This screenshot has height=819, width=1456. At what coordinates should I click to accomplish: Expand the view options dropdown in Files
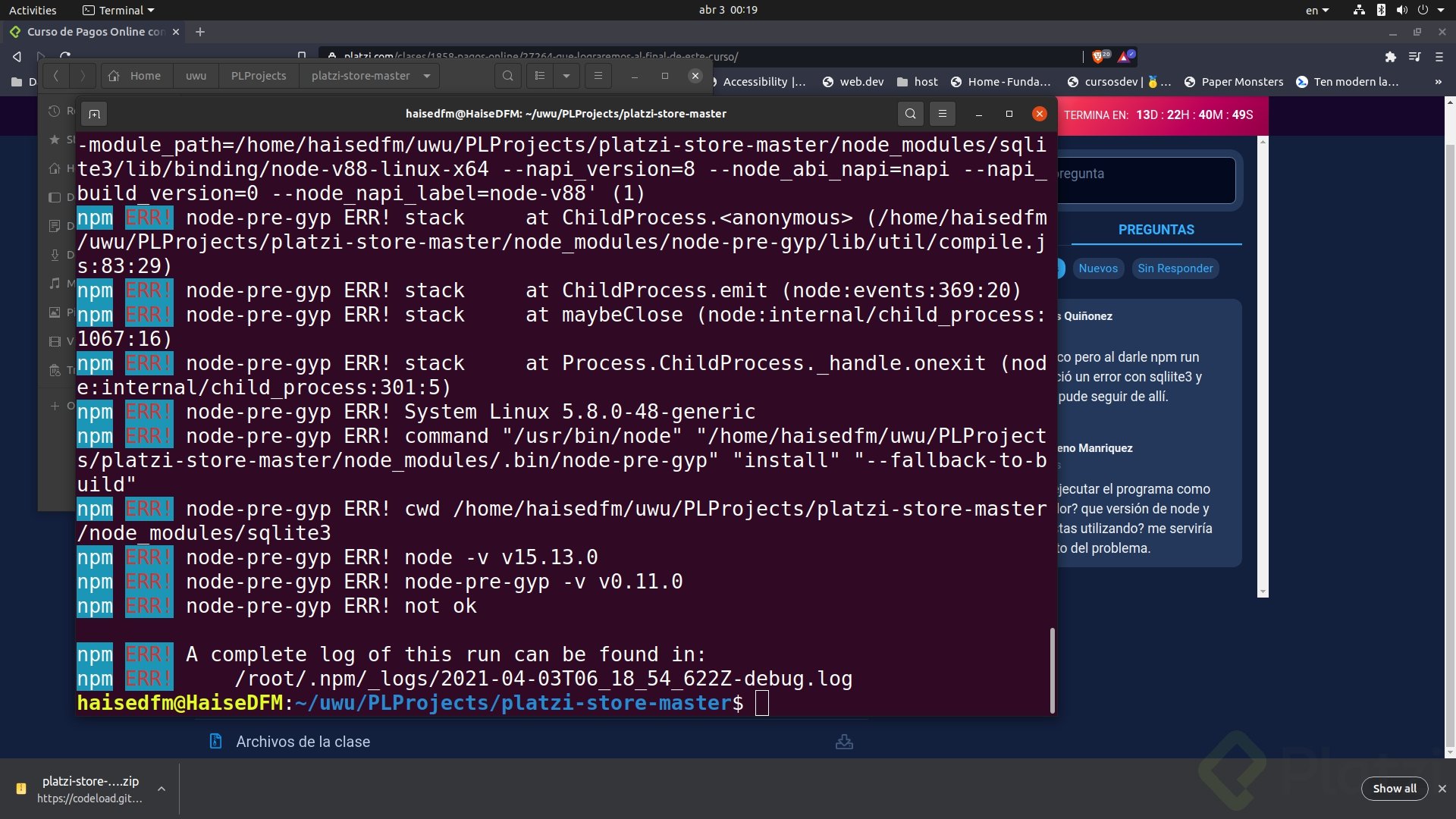pos(567,76)
